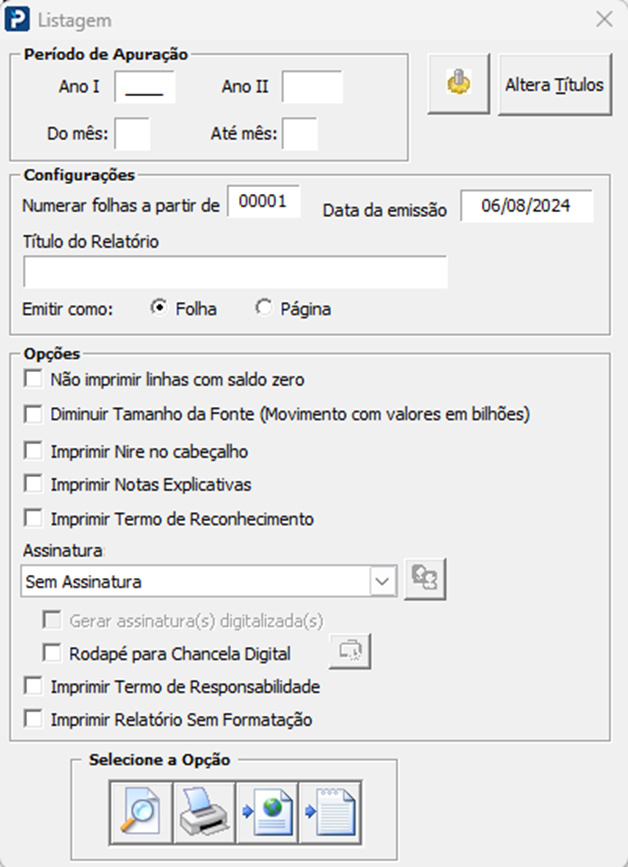Click the printer icon to print
Viewport: 628px width, 867px height.
tap(204, 812)
